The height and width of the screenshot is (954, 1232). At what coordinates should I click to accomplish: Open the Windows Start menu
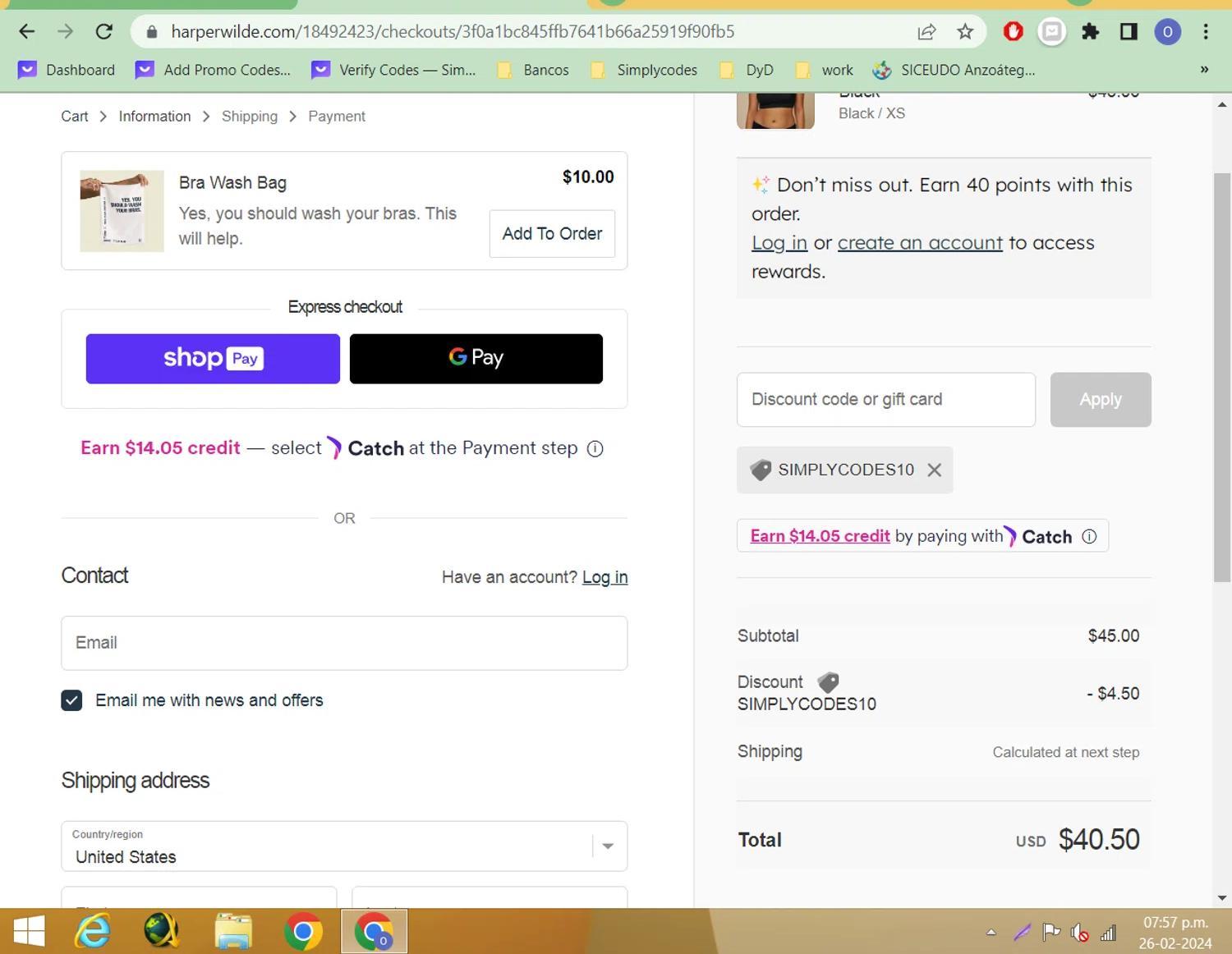coord(29,932)
